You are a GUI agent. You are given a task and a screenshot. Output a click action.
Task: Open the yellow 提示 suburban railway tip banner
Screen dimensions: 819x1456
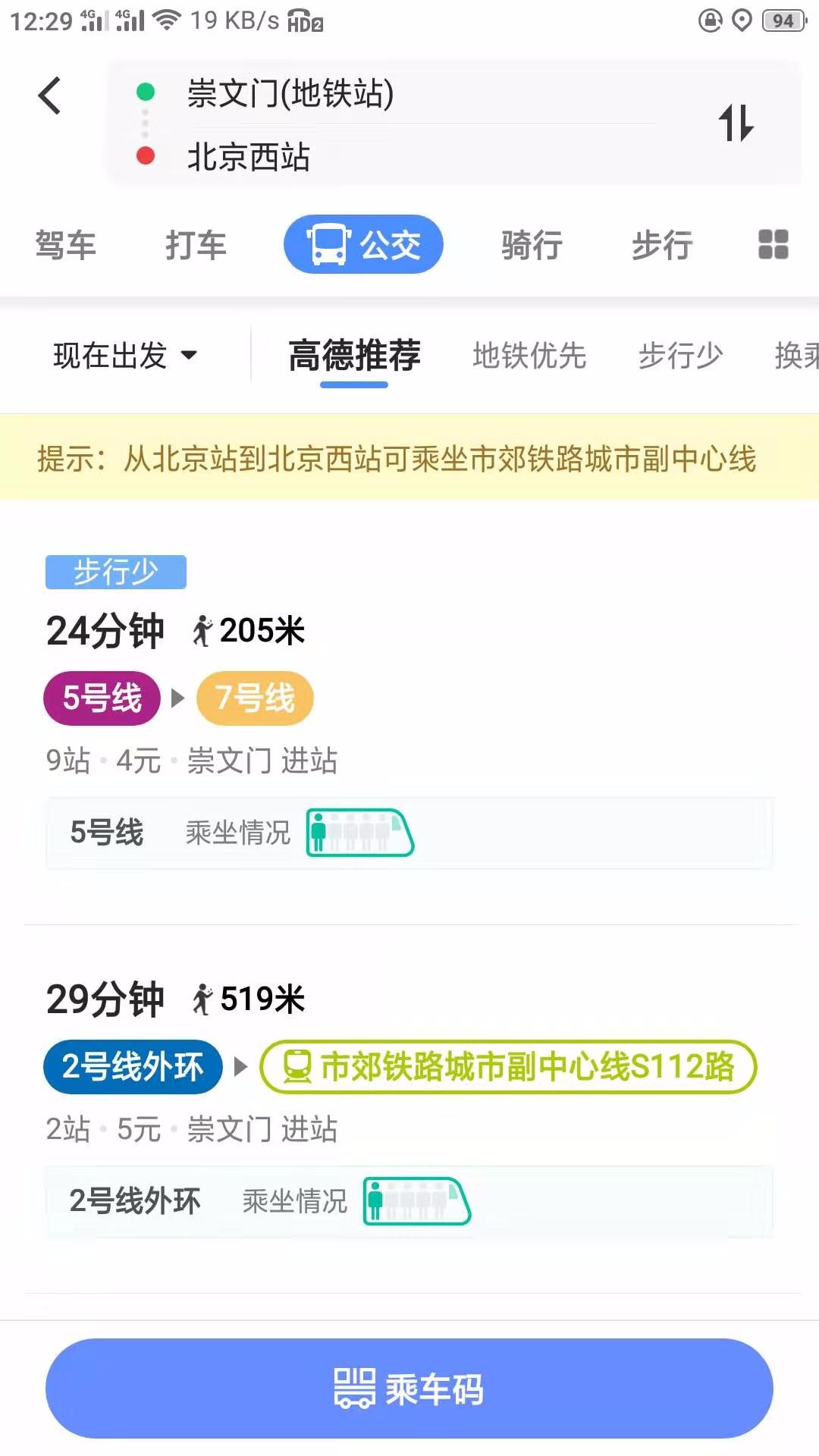coord(409,457)
